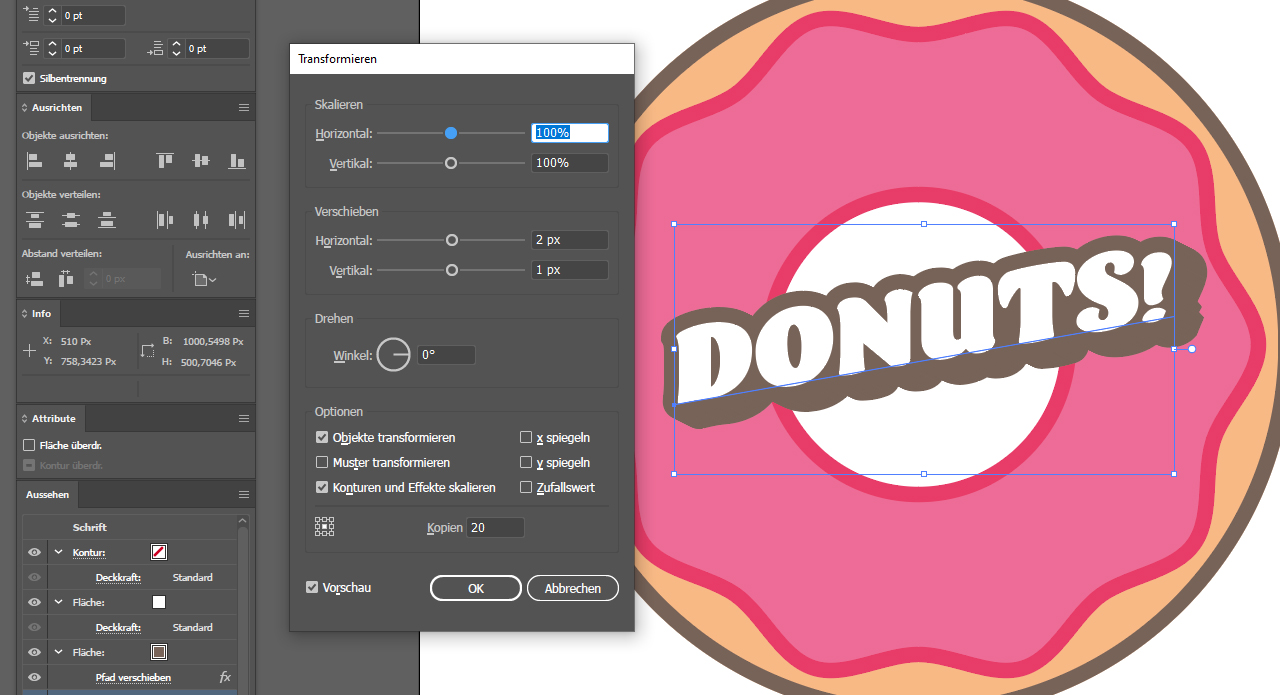The height and width of the screenshot is (695, 1280).
Task: Toggle the Vorschau preview checkbox
Action: [312, 587]
